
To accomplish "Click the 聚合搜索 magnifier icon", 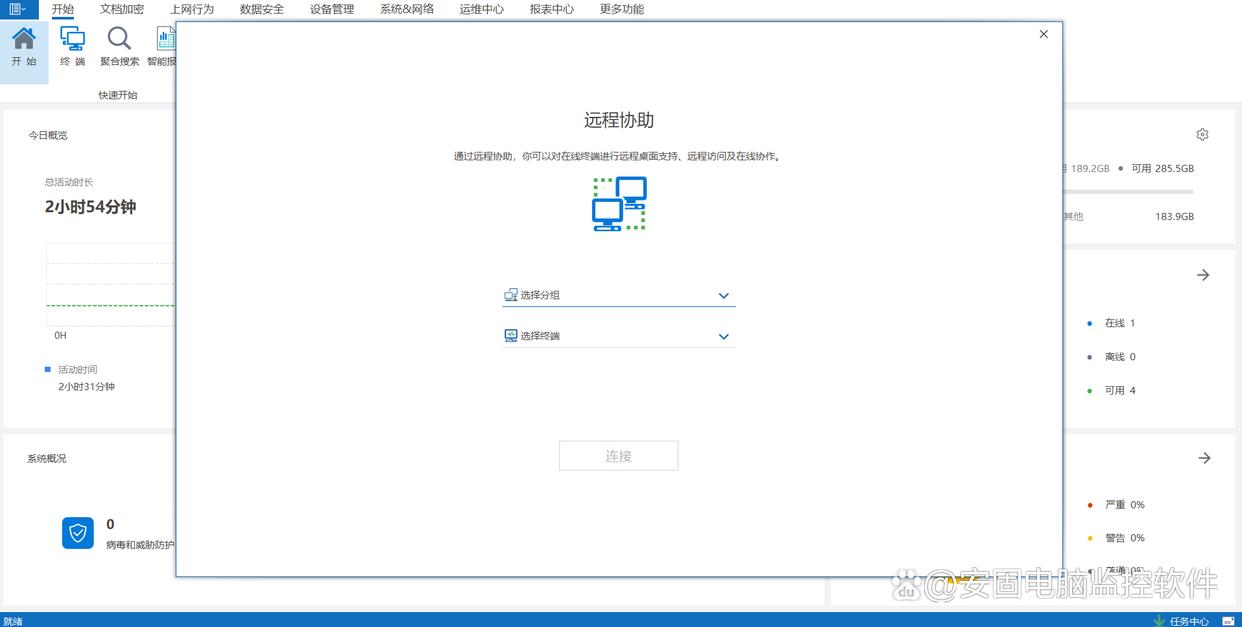I will pyautogui.click(x=119, y=40).
